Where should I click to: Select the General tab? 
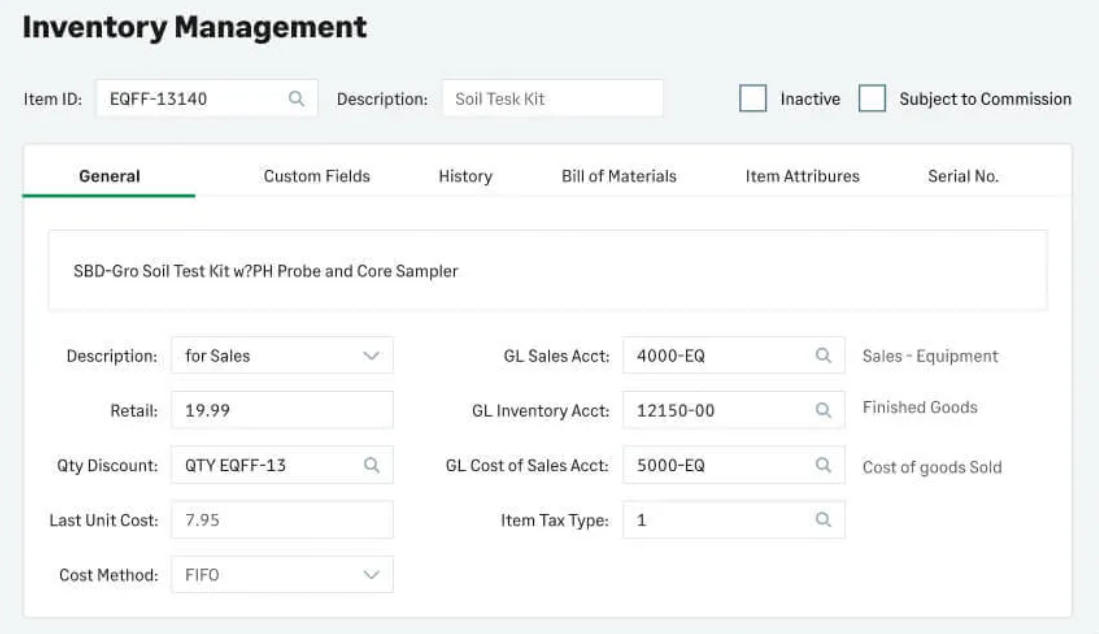pos(109,176)
